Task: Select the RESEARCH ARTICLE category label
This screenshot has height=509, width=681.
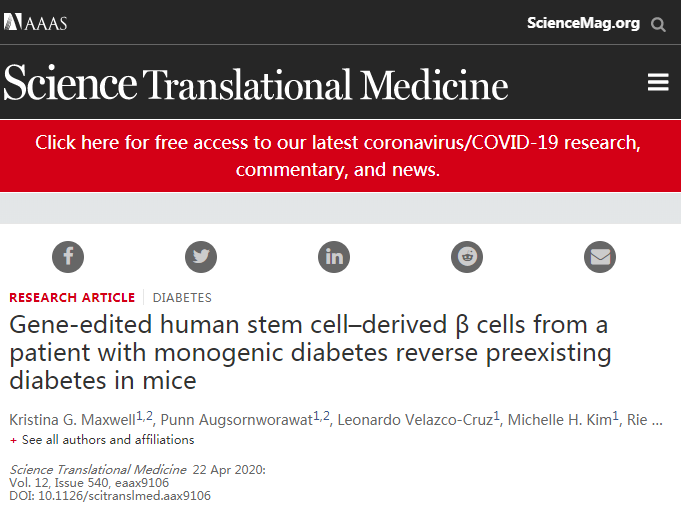Action: (x=72, y=297)
